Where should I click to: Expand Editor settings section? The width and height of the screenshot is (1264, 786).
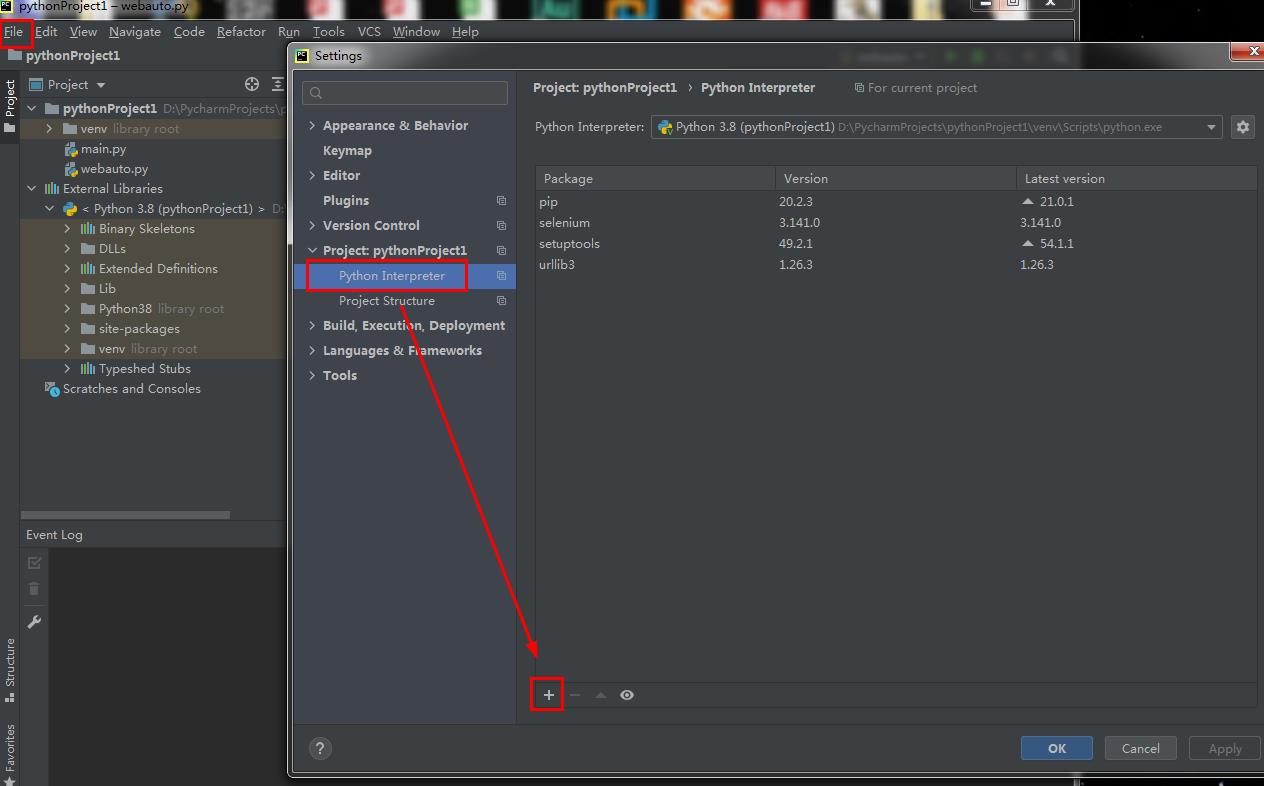[x=312, y=175]
